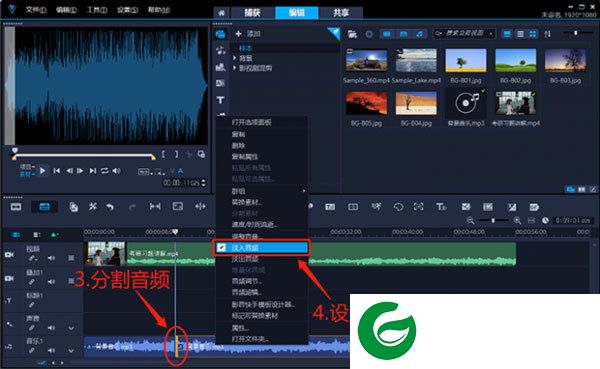Open the 3D Title Editor icon
Screen dimensions: 600x369
[x=441, y=207]
